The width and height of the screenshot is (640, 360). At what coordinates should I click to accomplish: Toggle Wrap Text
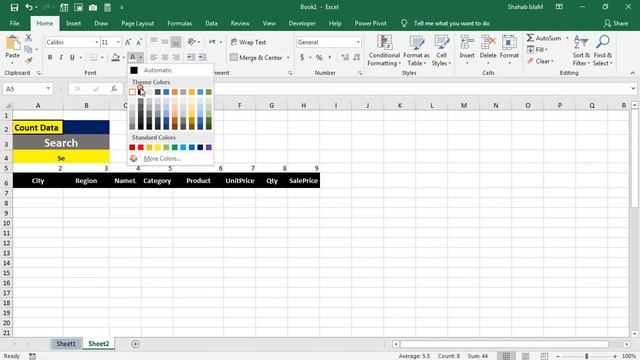point(248,42)
